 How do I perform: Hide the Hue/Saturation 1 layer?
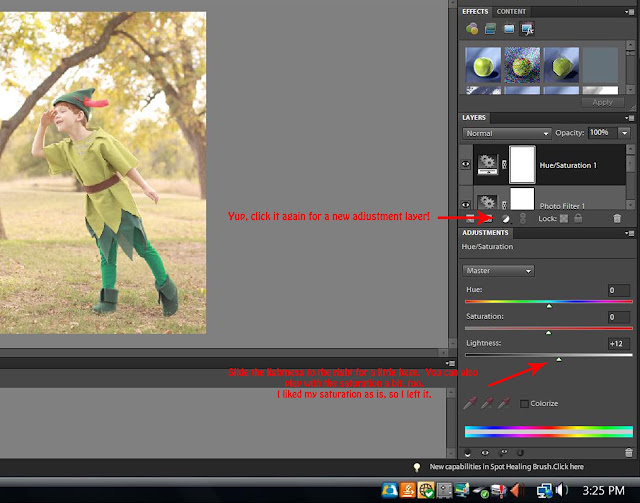click(x=466, y=164)
